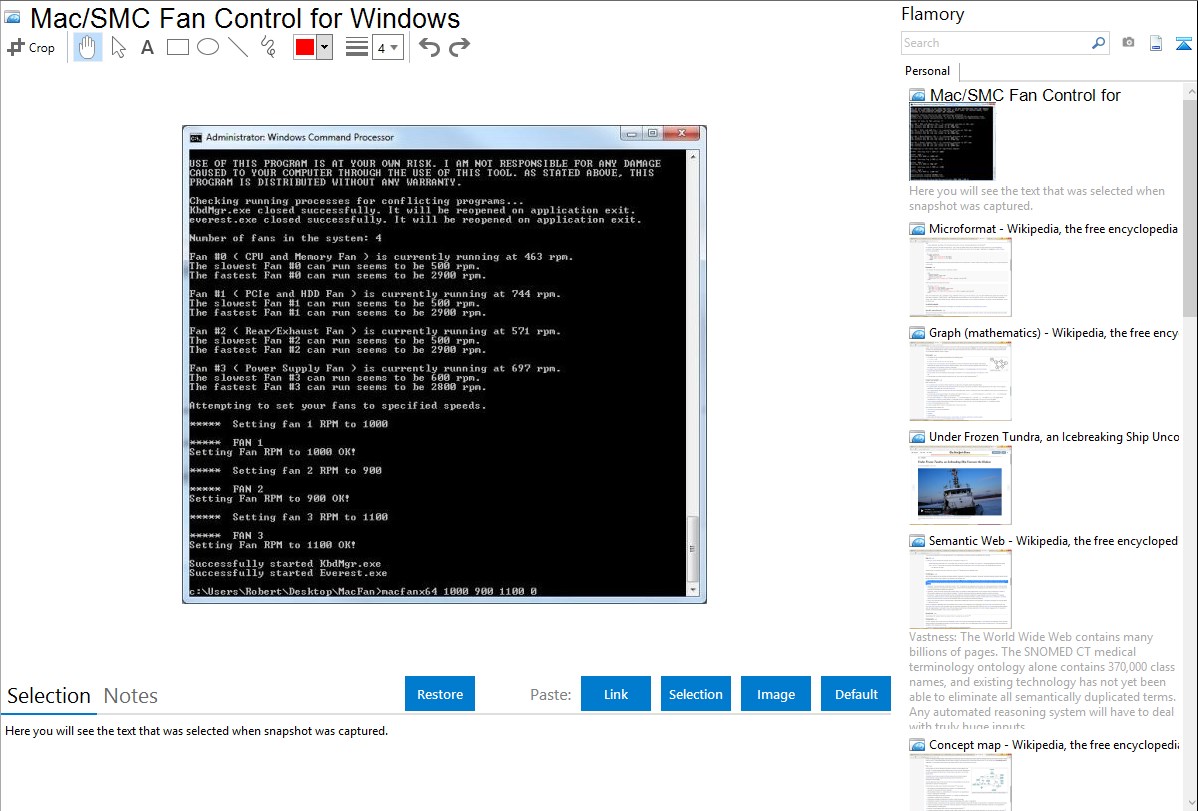Click the snapshot list scrollbar up arrow

(x=1190, y=91)
